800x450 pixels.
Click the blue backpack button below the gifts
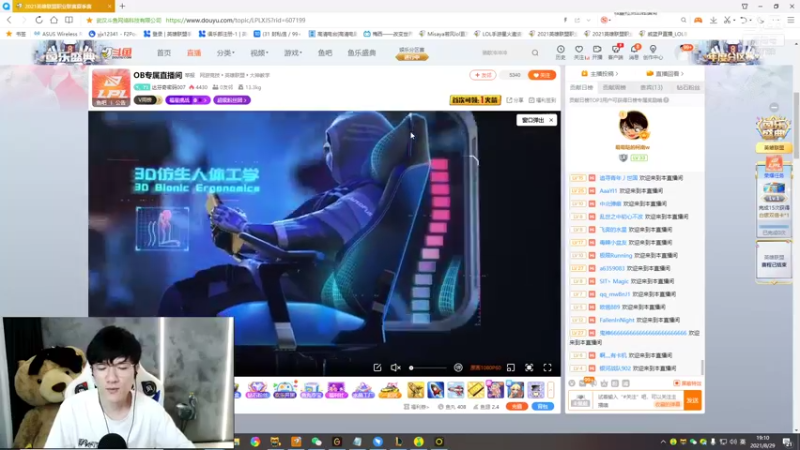543,407
